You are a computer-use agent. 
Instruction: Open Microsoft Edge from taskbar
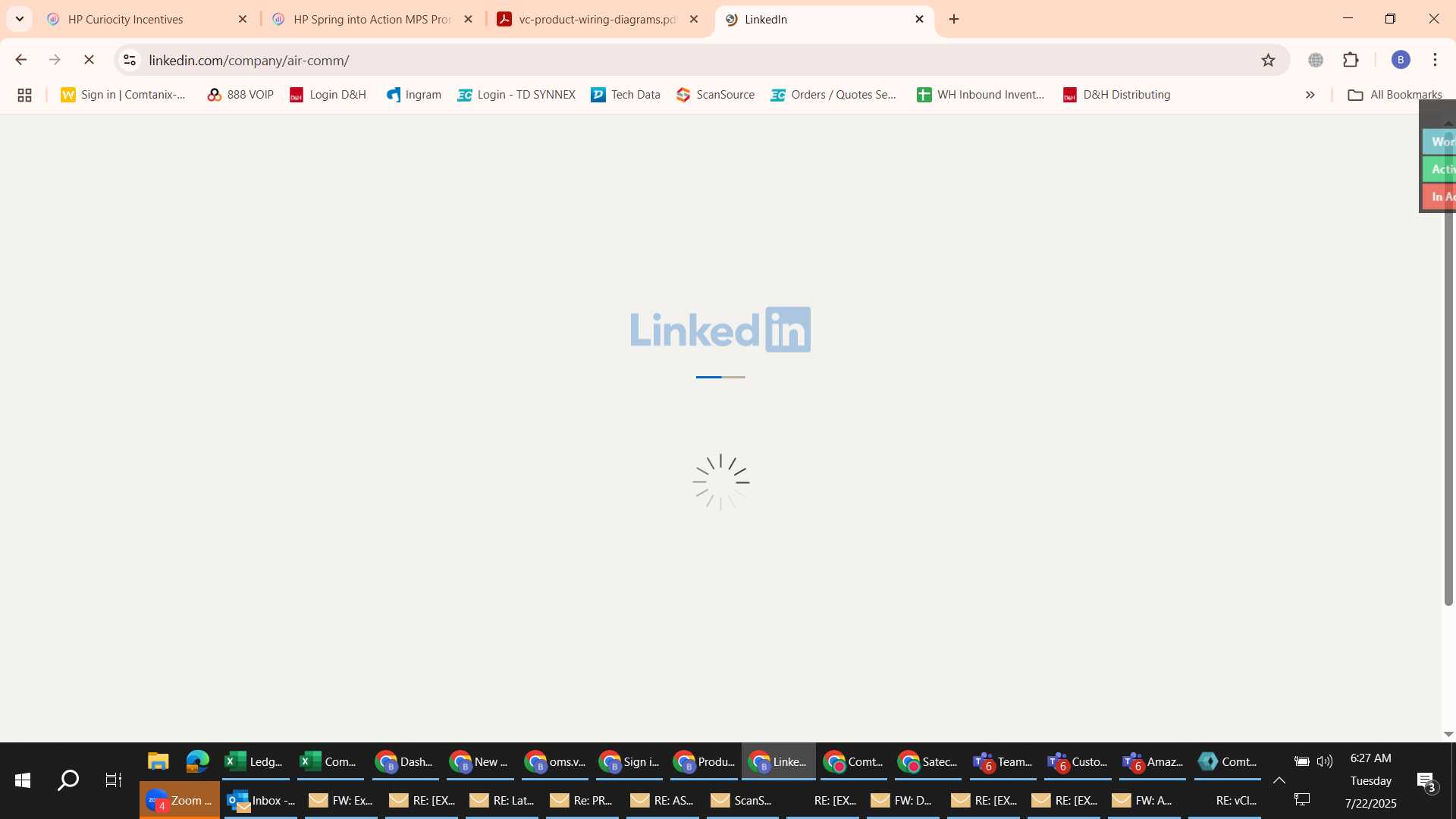tap(197, 761)
